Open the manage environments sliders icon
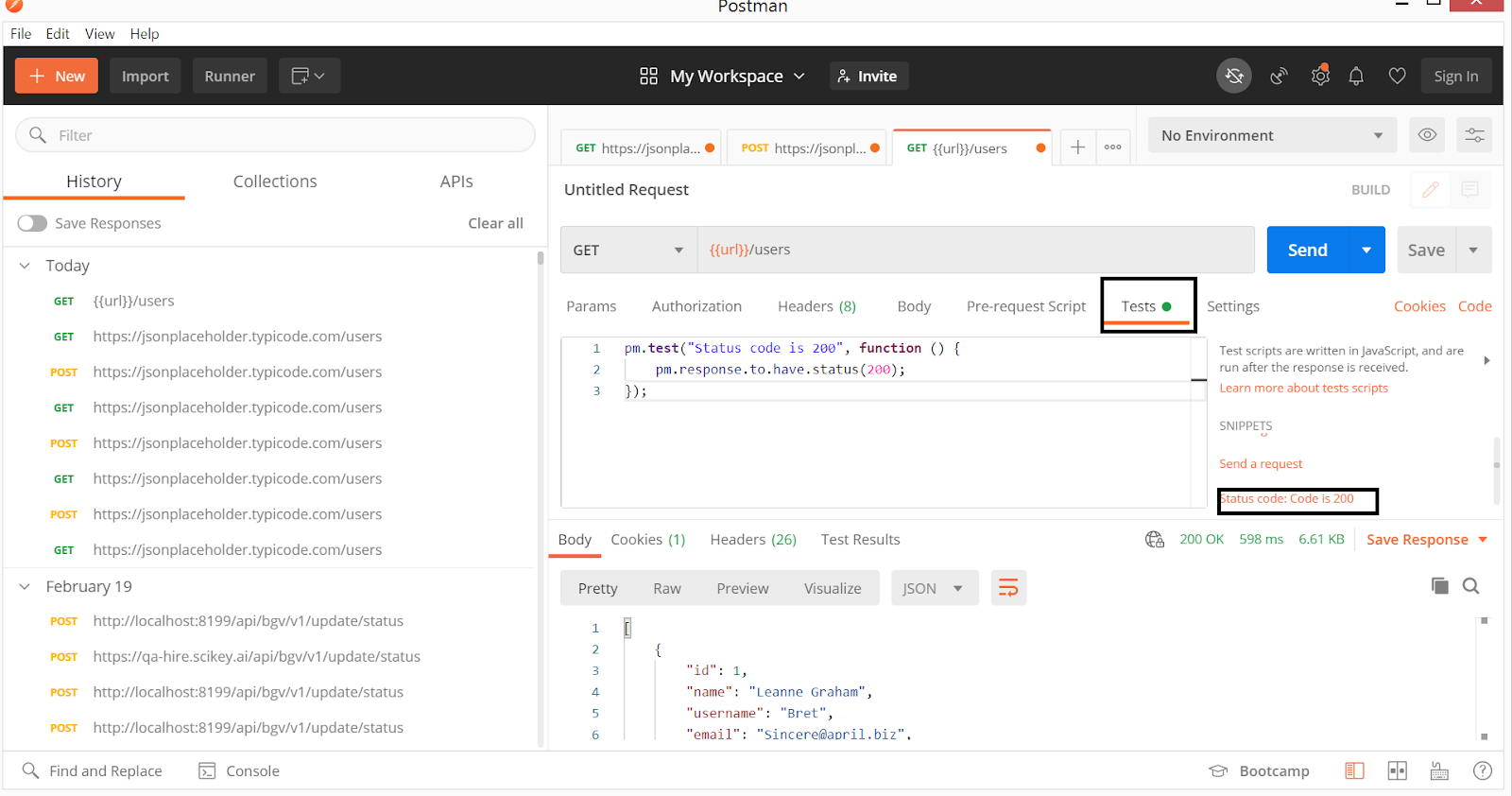The height and width of the screenshot is (796, 1512). [x=1474, y=135]
